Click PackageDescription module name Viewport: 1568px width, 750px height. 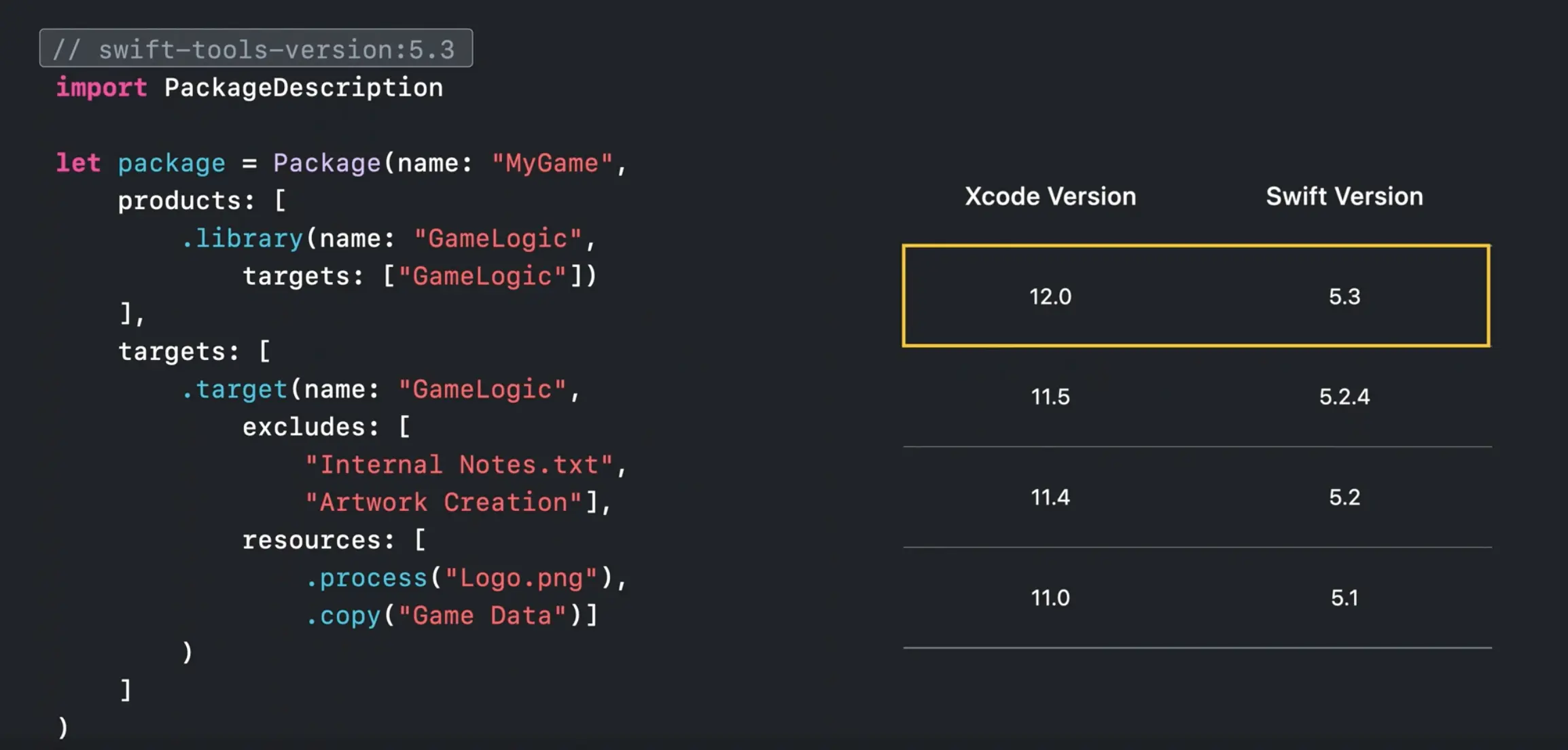(303, 88)
